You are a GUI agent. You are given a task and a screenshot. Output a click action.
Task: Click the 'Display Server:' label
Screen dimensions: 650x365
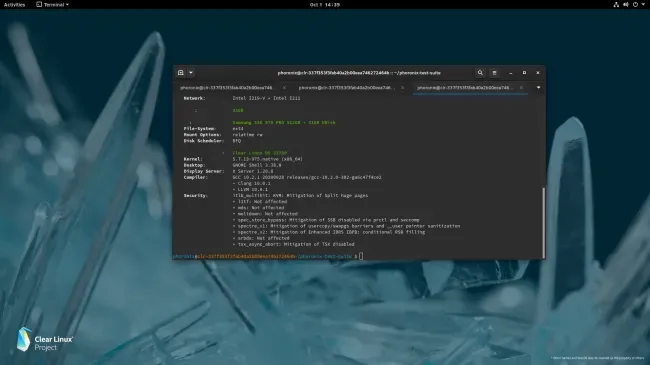click(x=204, y=171)
